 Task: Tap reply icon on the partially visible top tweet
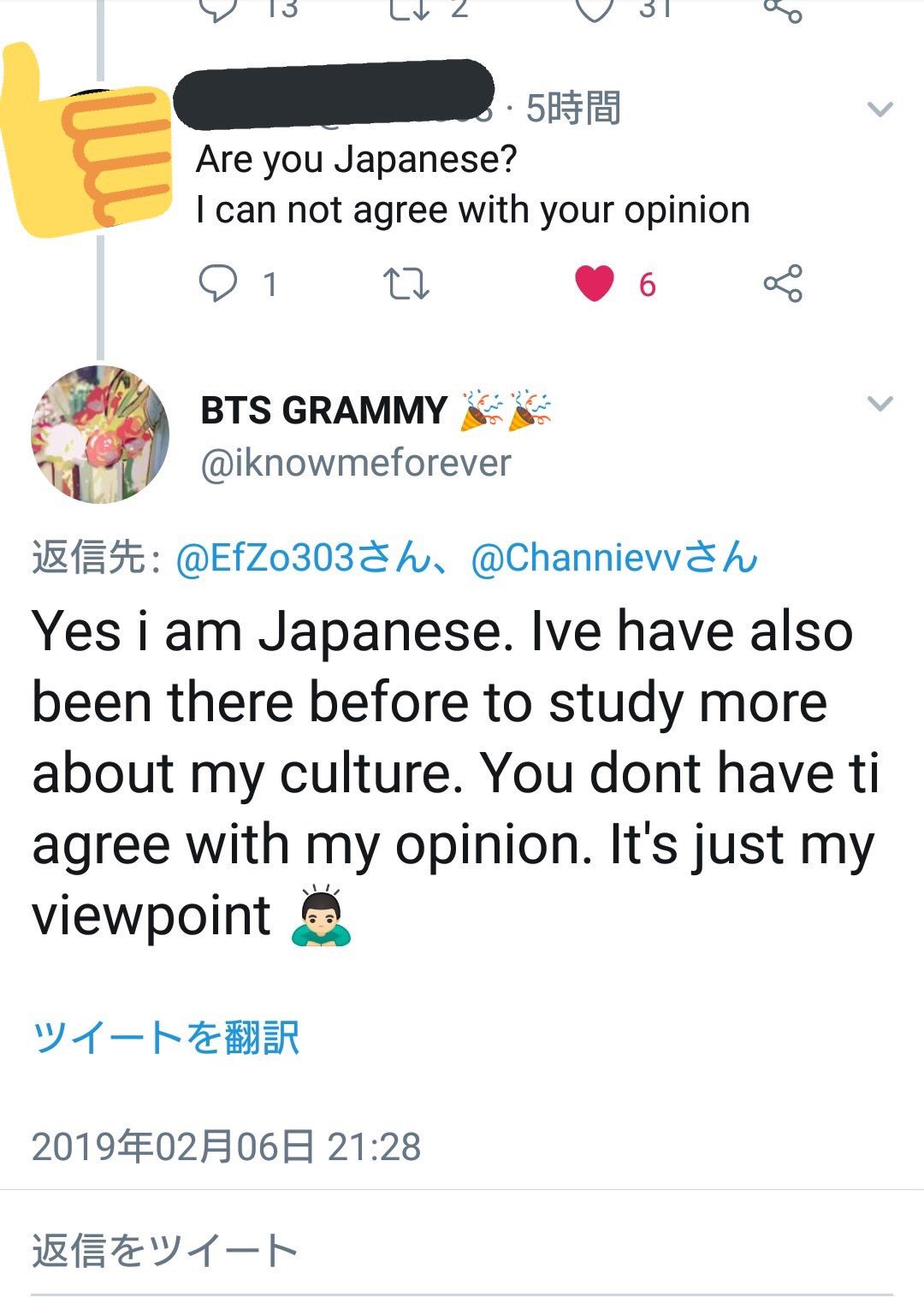click(218, 9)
